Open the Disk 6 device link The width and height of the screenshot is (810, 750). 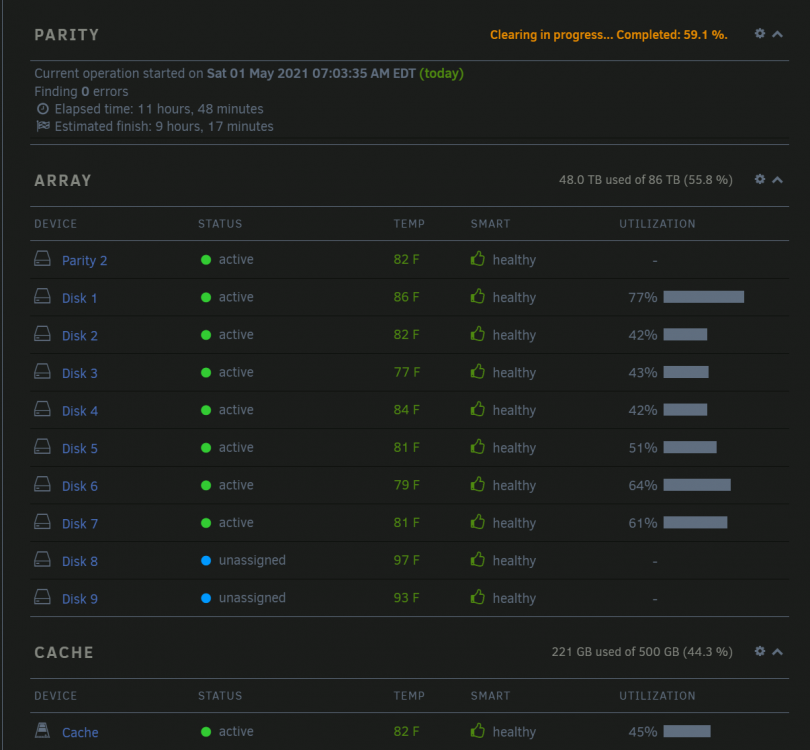click(x=80, y=486)
